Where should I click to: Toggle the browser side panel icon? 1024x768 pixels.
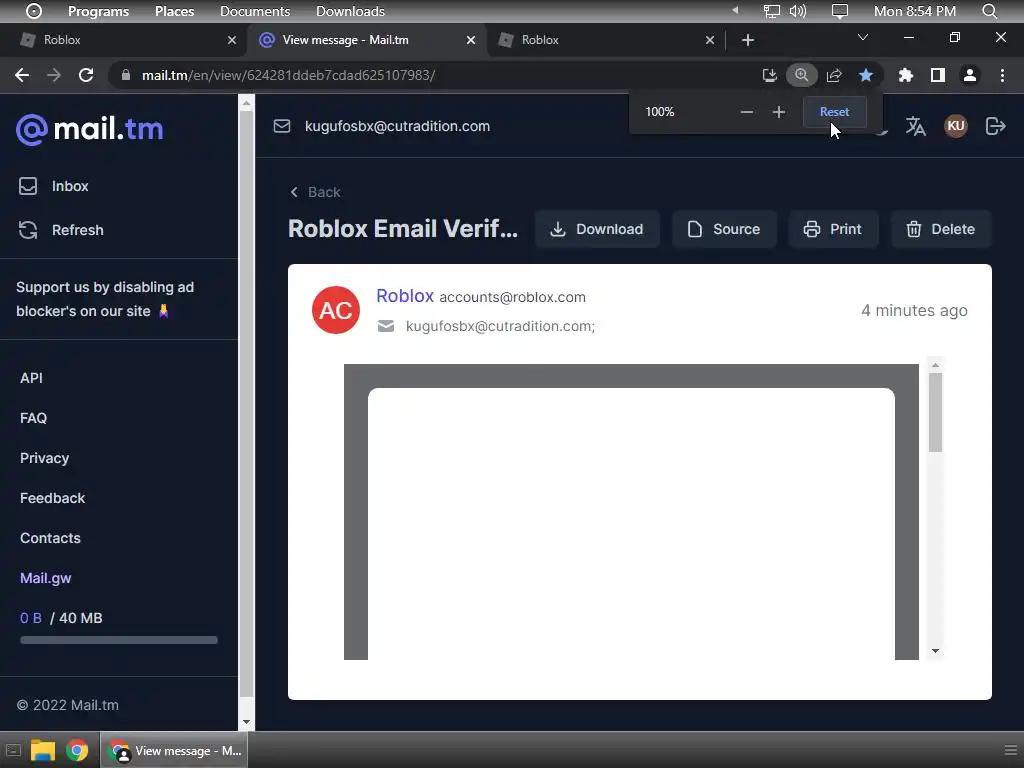938,75
